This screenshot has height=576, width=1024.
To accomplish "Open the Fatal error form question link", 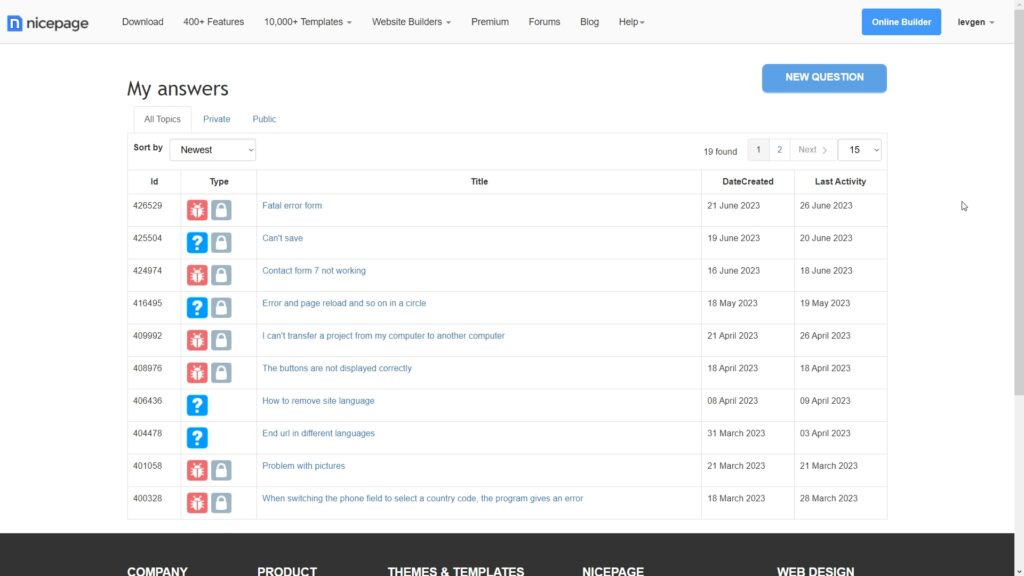I will (292, 206).
